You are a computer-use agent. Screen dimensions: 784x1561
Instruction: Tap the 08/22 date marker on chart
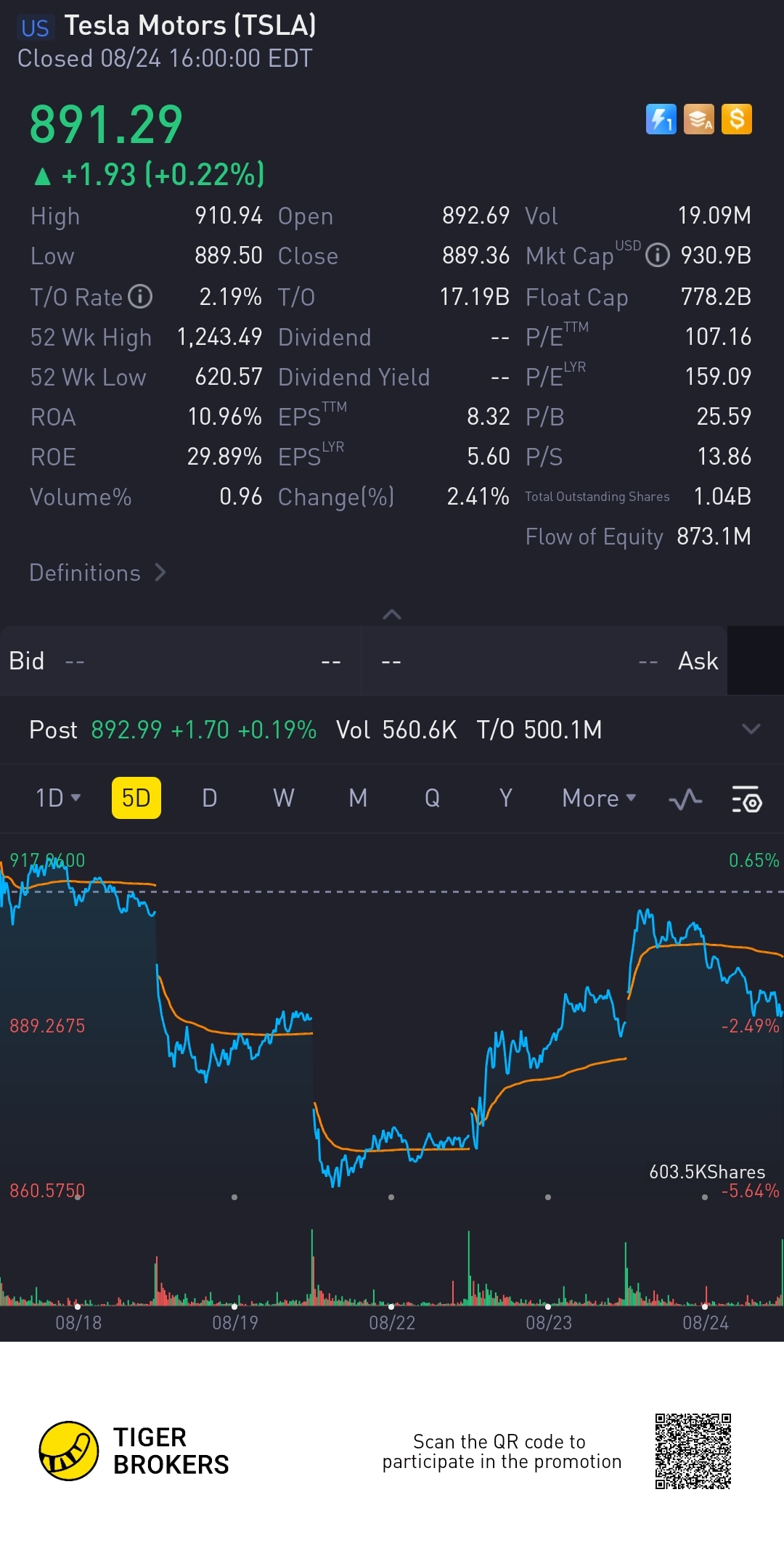pos(392,1323)
